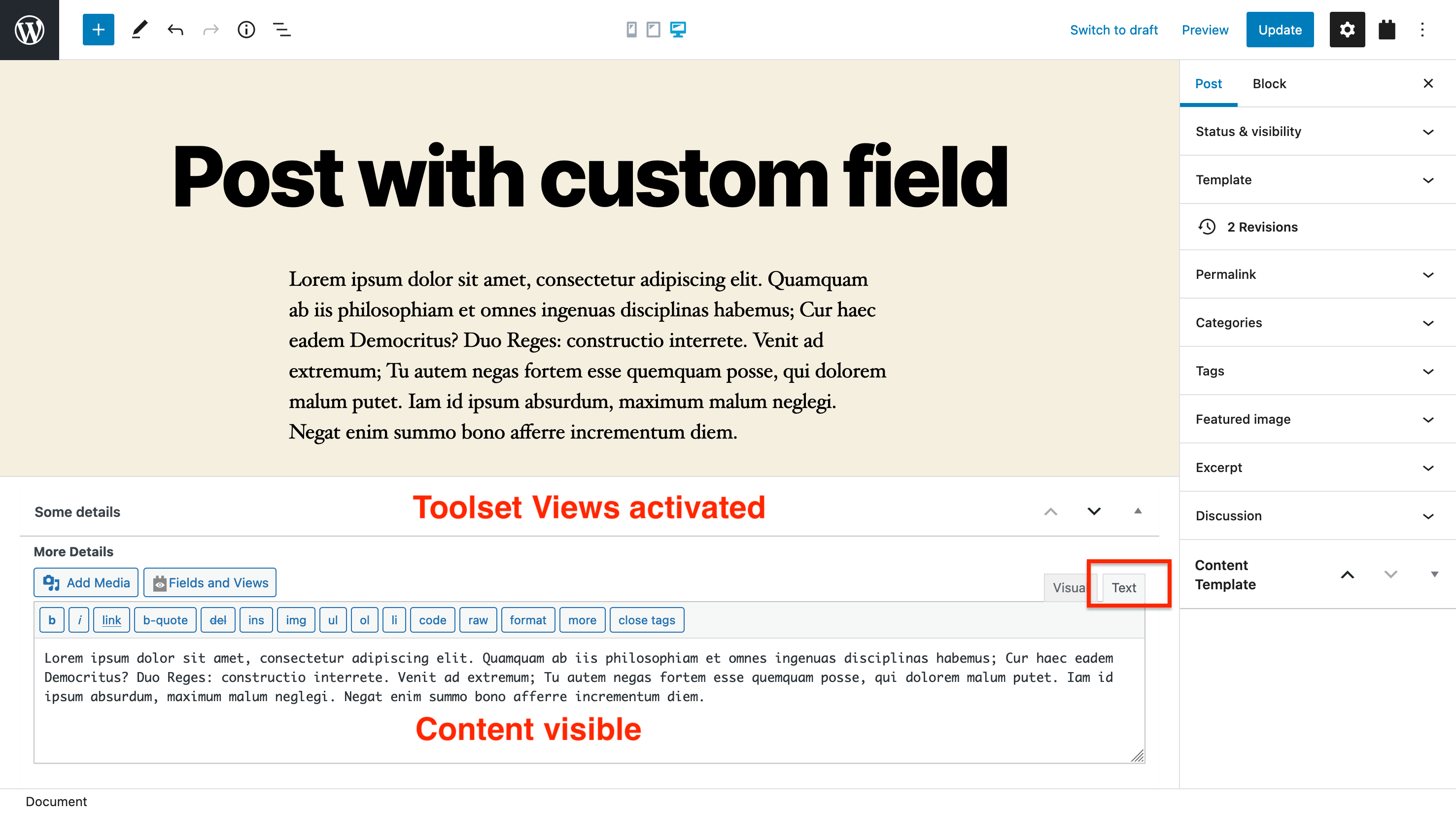The image size is (1456, 813).
Task: Insert img tag
Action: point(296,620)
